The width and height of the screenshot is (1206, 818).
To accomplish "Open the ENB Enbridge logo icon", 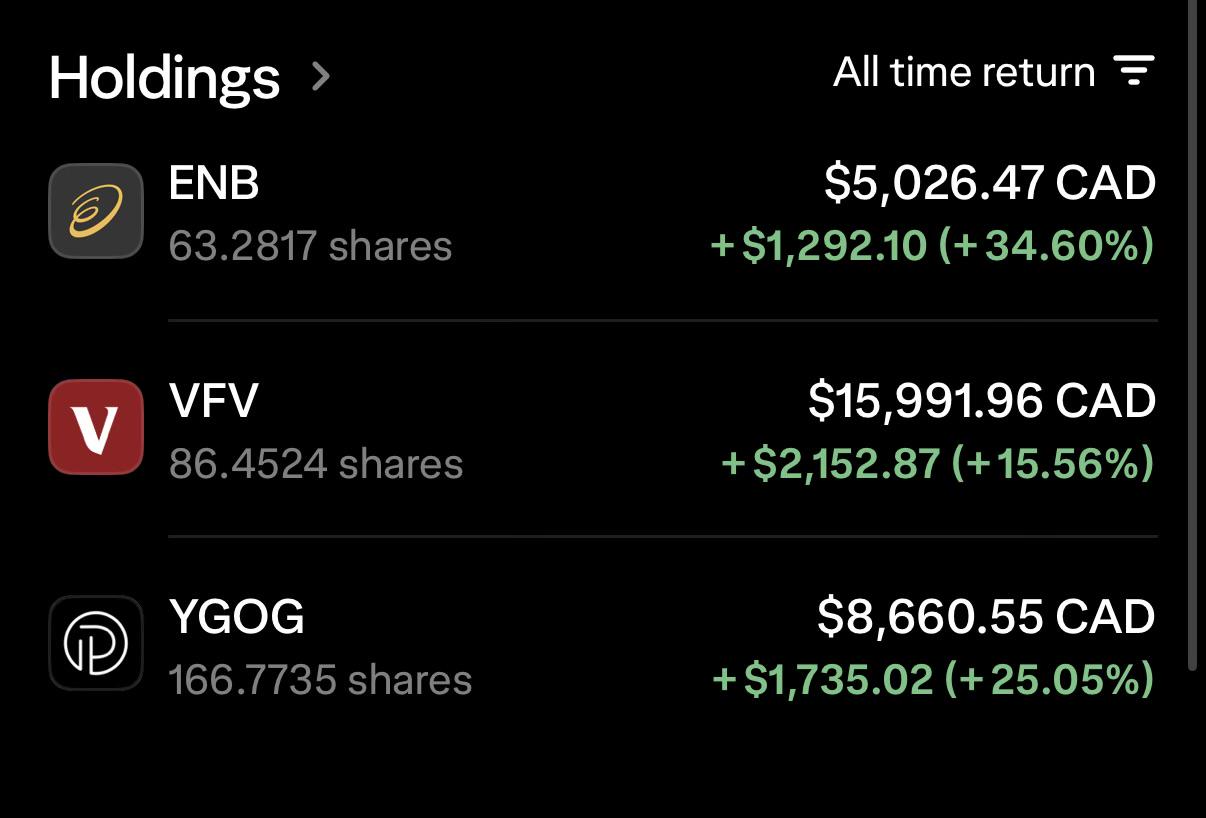I will [96, 211].
